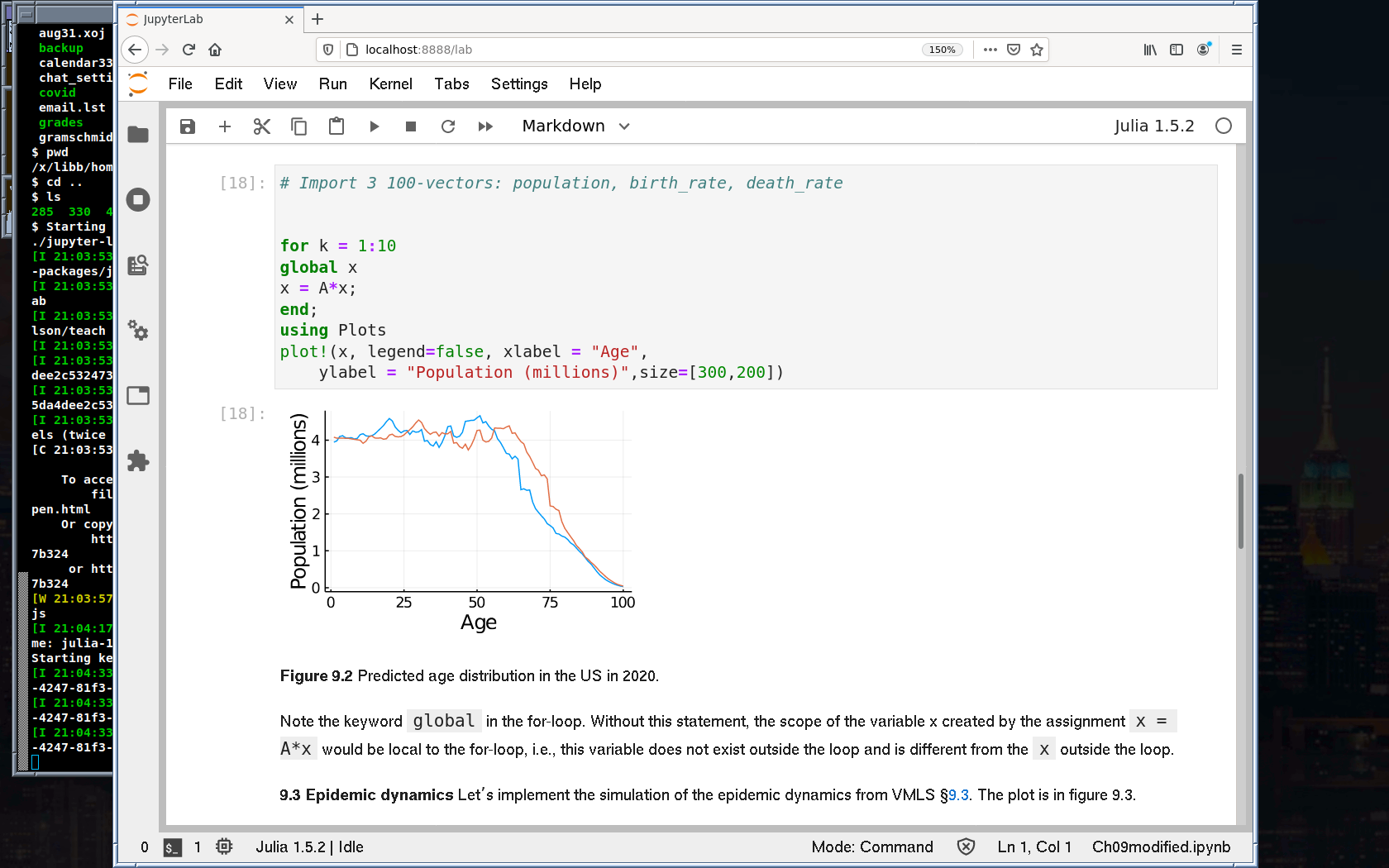The image size is (1389, 868).
Task: Restart the kernel with the refresh icon
Action: pos(448,126)
